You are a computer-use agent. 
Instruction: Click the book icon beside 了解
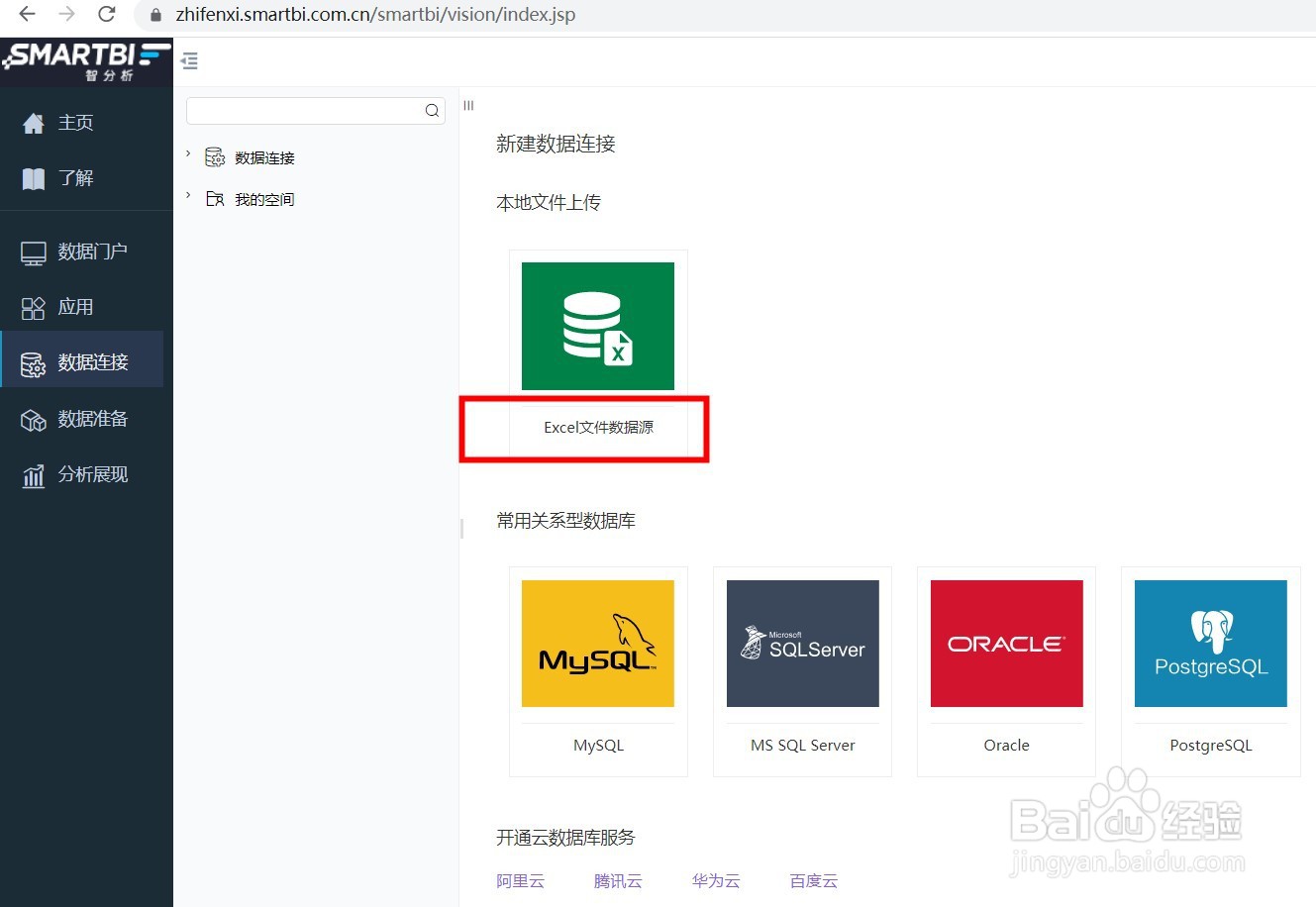coord(34,178)
